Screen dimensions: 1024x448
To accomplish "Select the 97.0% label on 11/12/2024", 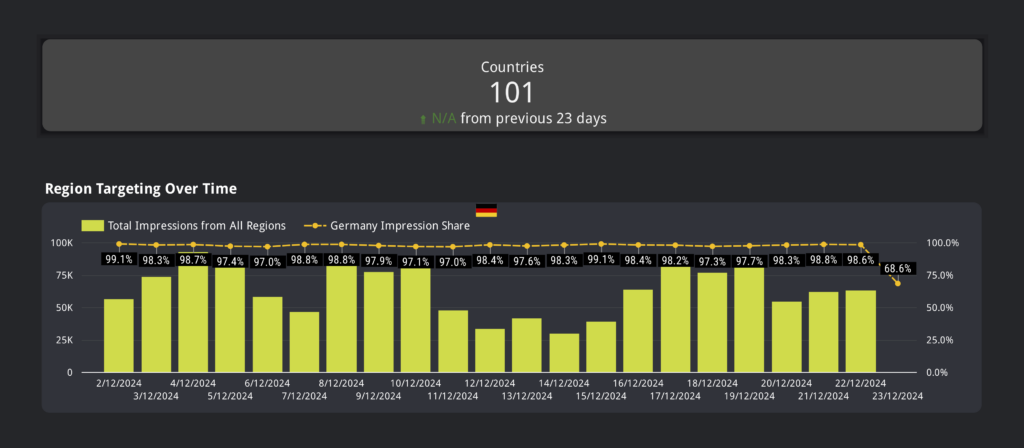I will pos(453,262).
